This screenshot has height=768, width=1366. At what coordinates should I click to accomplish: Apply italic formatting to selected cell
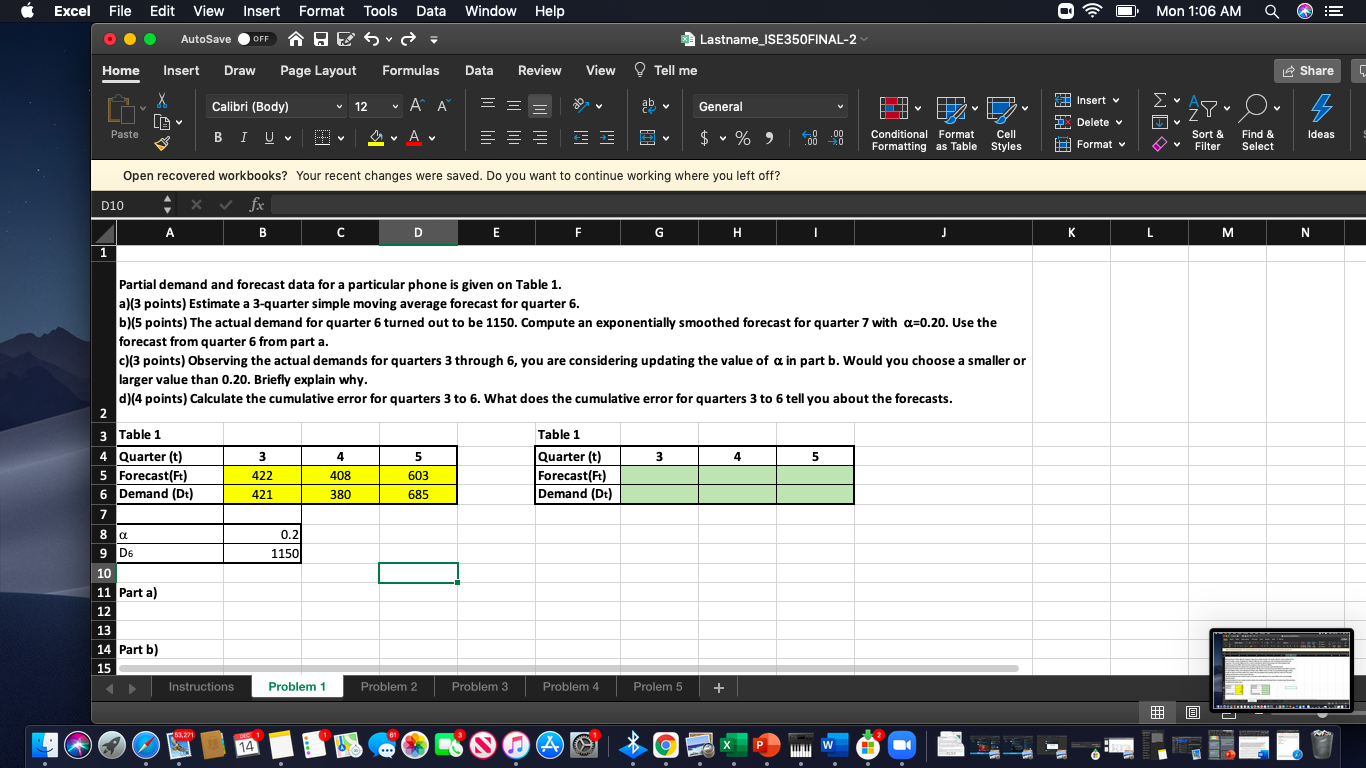pyautogui.click(x=244, y=137)
